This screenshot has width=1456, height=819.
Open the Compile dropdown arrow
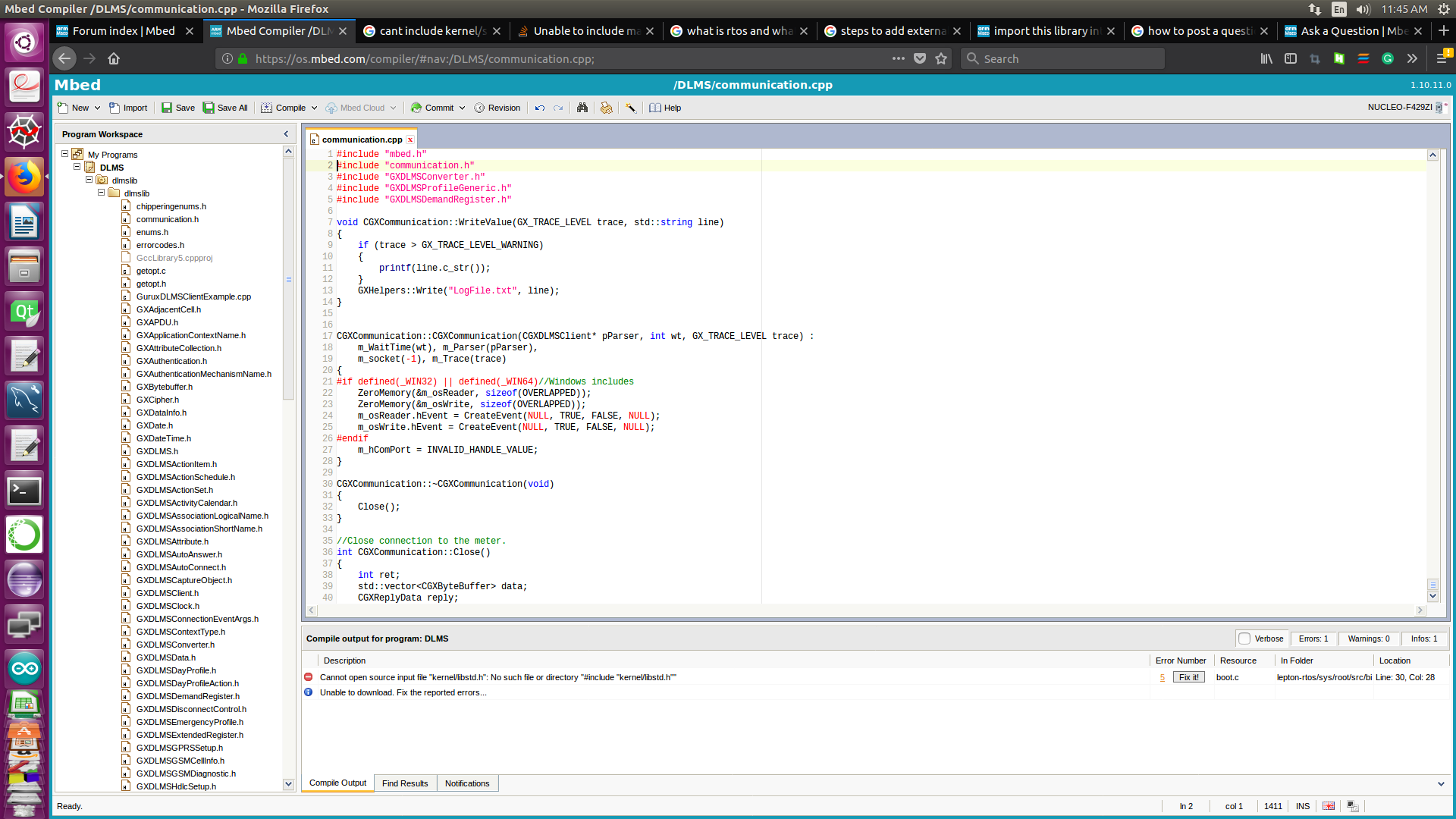pyautogui.click(x=315, y=108)
